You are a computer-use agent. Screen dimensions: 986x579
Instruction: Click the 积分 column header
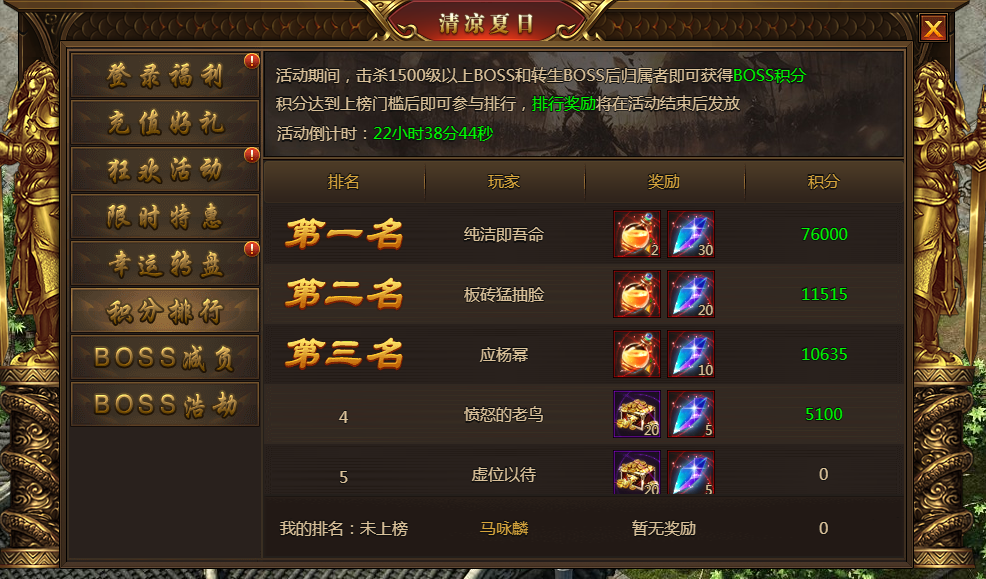tap(824, 182)
